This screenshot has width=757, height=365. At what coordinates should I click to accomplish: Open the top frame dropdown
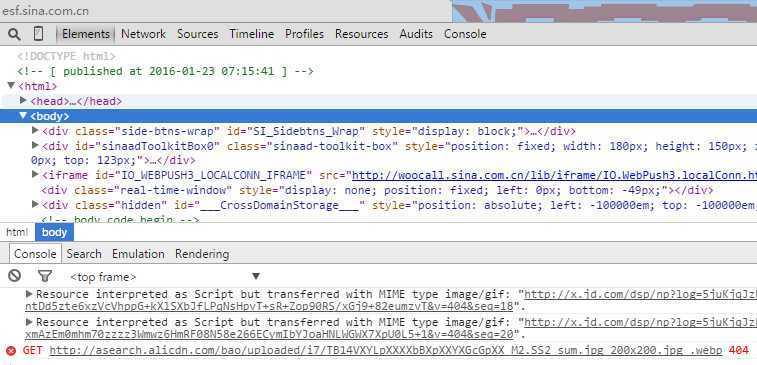pos(165,277)
